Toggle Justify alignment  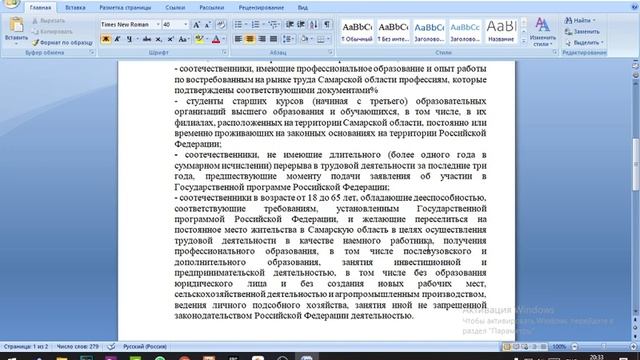click(x=273, y=39)
